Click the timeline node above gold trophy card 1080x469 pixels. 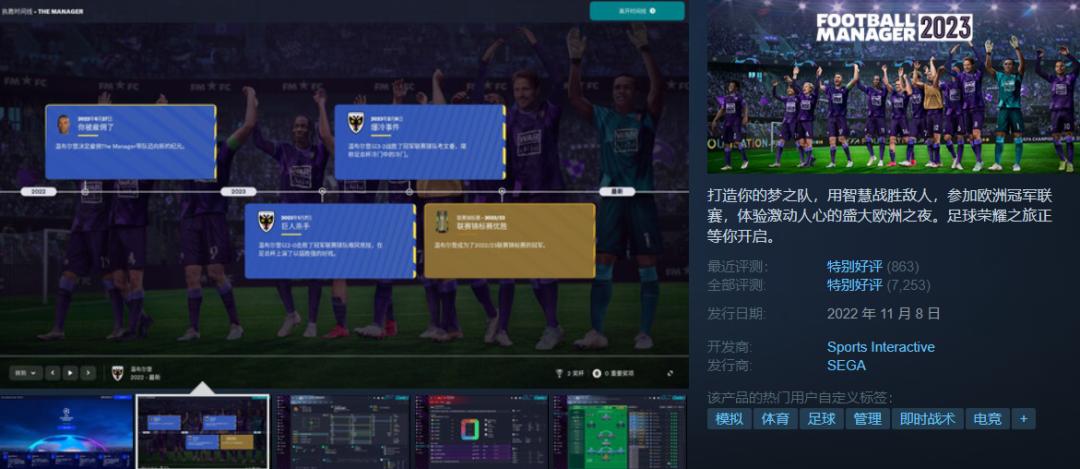(x=501, y=191)
